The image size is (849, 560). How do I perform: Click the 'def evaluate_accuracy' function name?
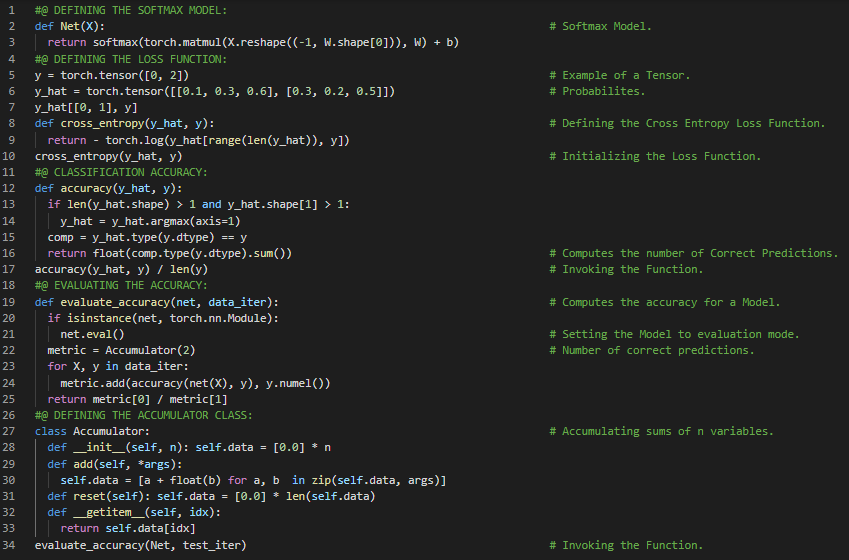click(114, 302)
